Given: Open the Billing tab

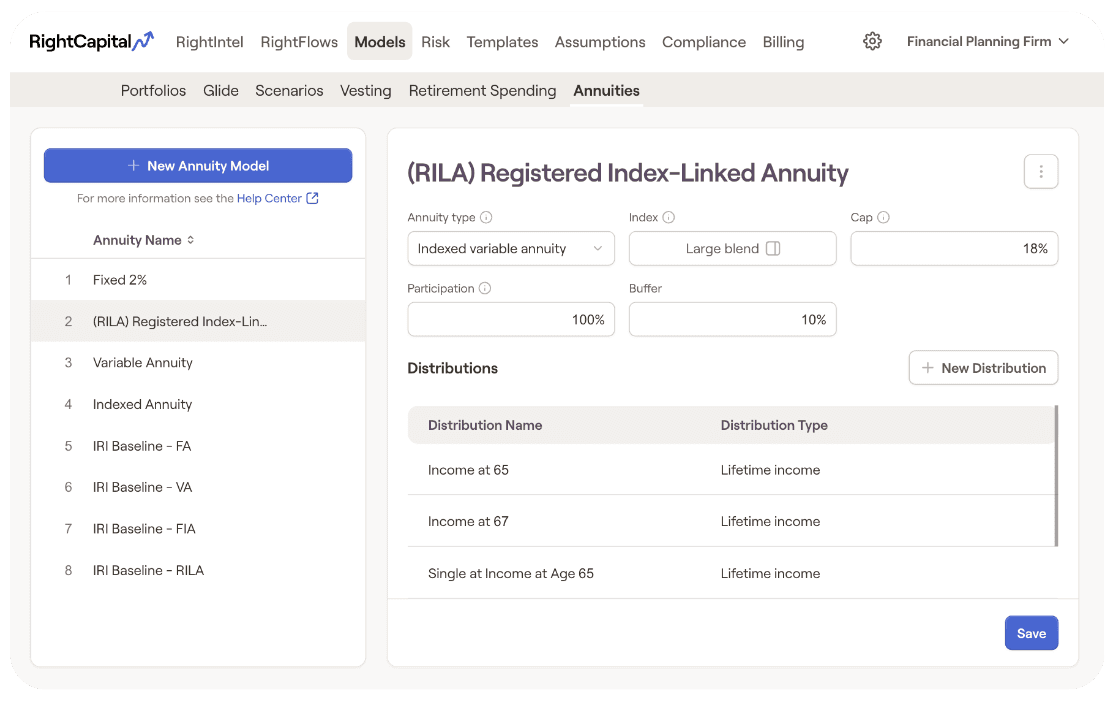Looking at the screenshot, I should pos(783,42).
